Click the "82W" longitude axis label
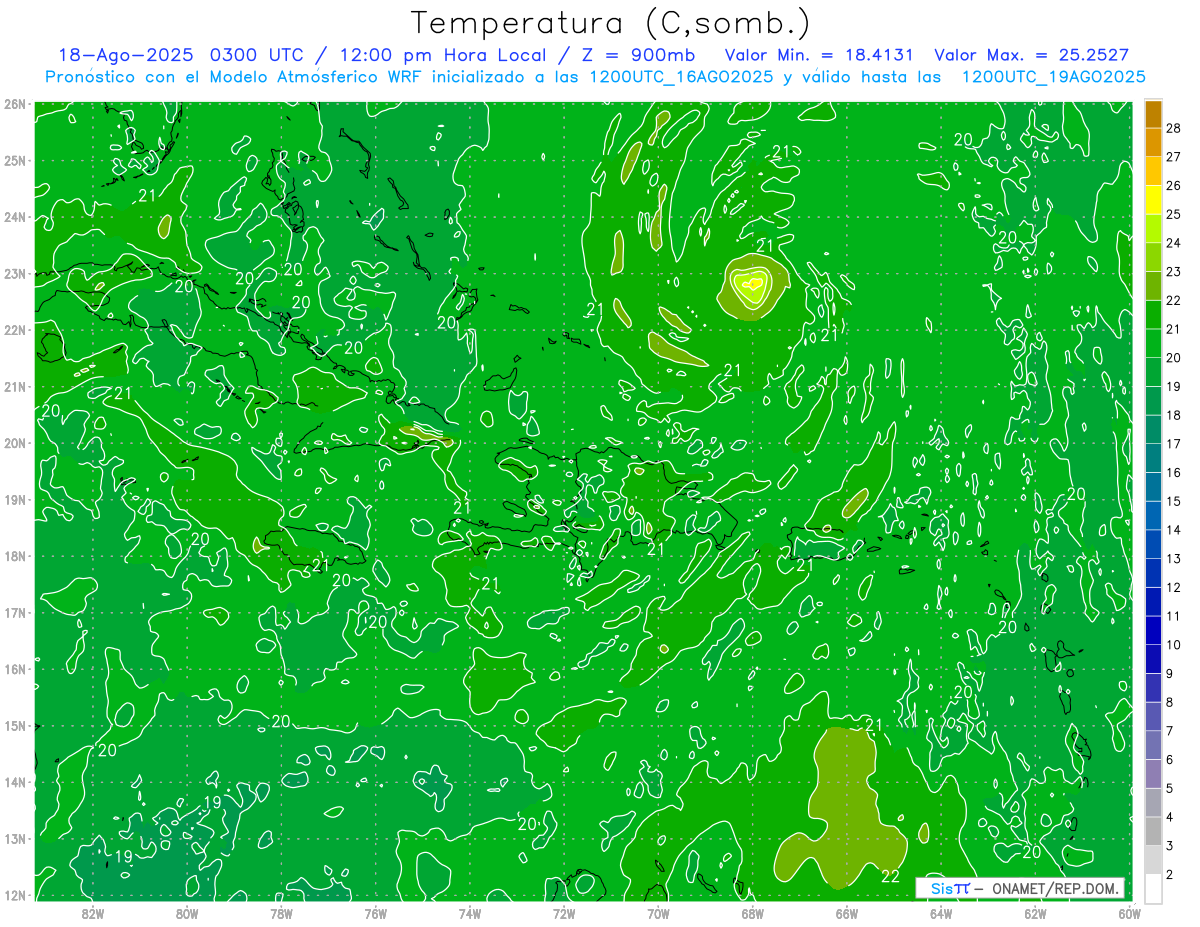1200x927 pixels. 92,913
